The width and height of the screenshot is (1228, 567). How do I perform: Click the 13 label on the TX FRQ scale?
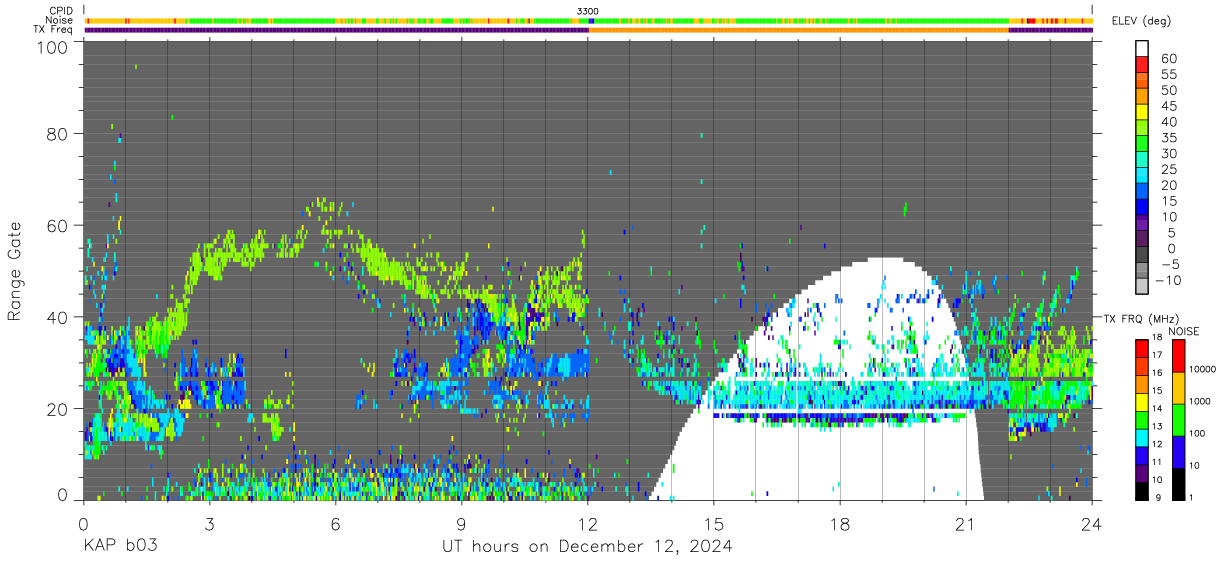click(x=1157, y=426)
